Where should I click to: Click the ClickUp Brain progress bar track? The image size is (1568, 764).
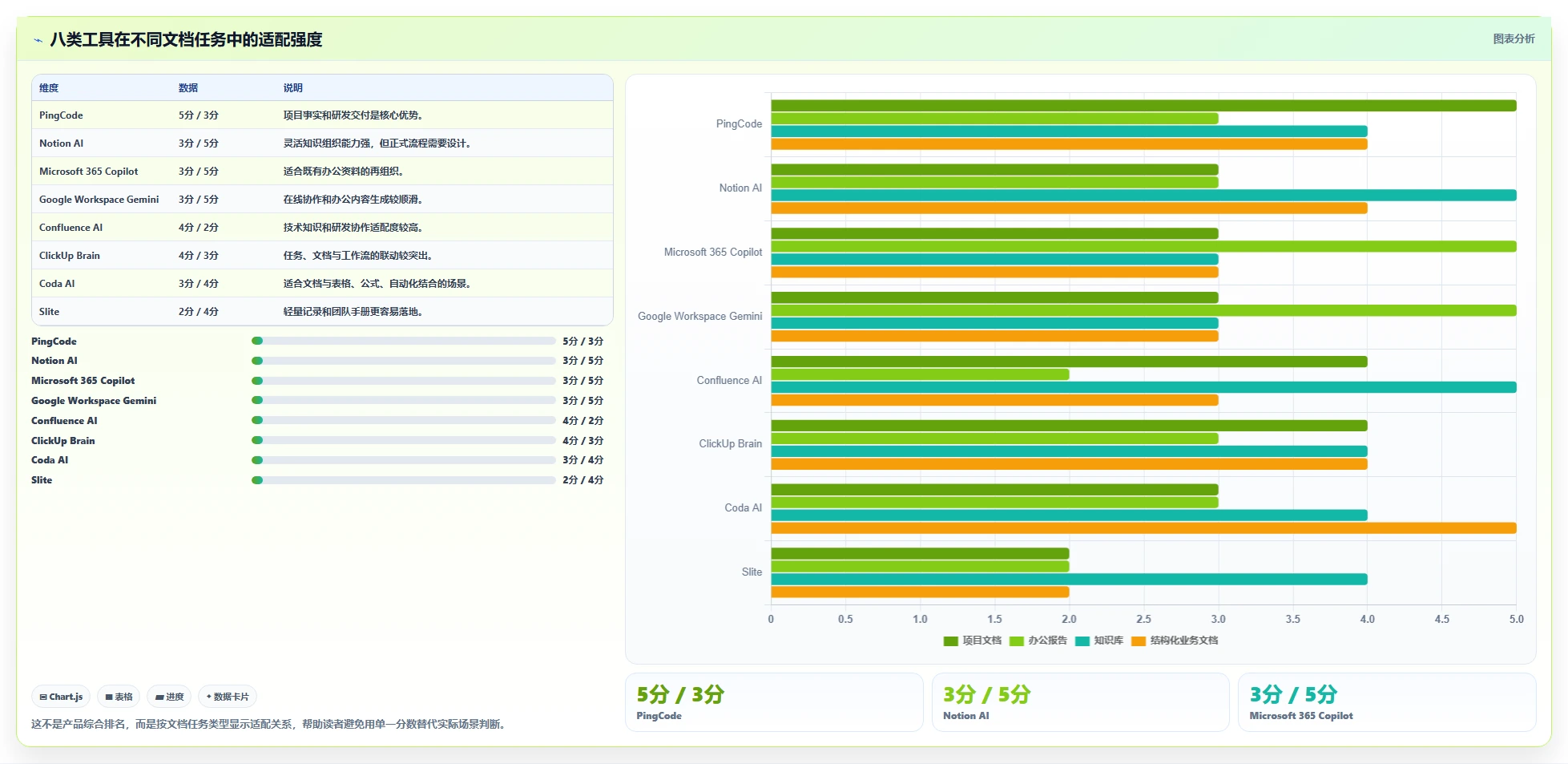coord(404,440)
